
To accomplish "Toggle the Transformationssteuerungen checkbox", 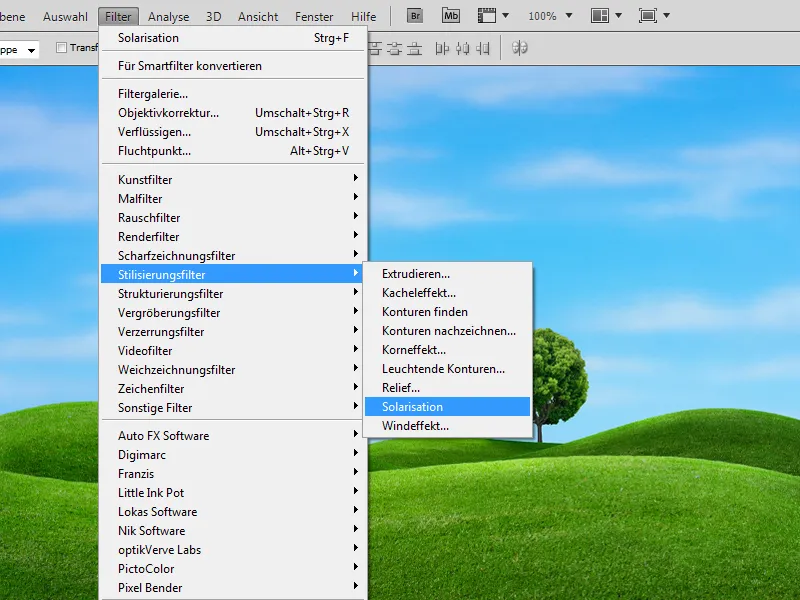I will point(61,48).
